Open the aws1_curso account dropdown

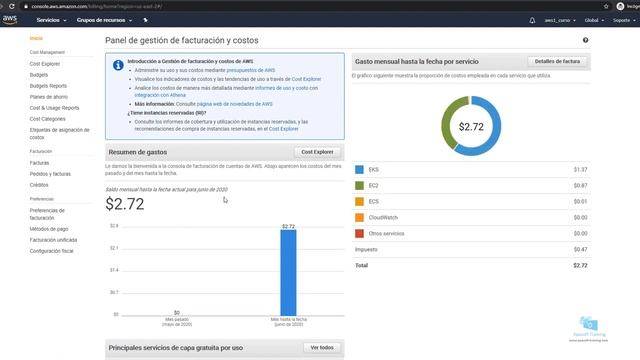560,20
